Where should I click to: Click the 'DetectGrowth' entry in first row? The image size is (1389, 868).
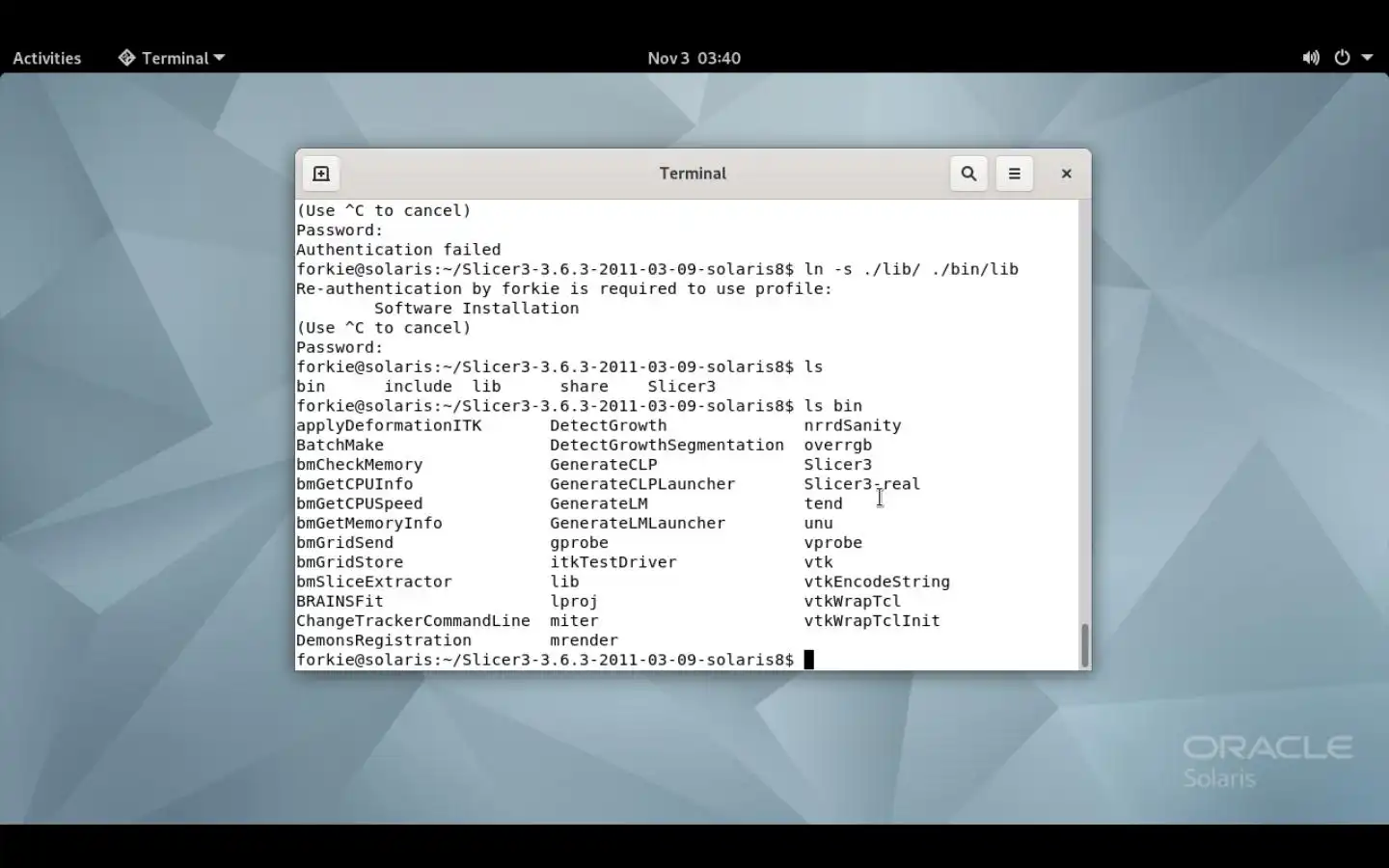point(608,425)
